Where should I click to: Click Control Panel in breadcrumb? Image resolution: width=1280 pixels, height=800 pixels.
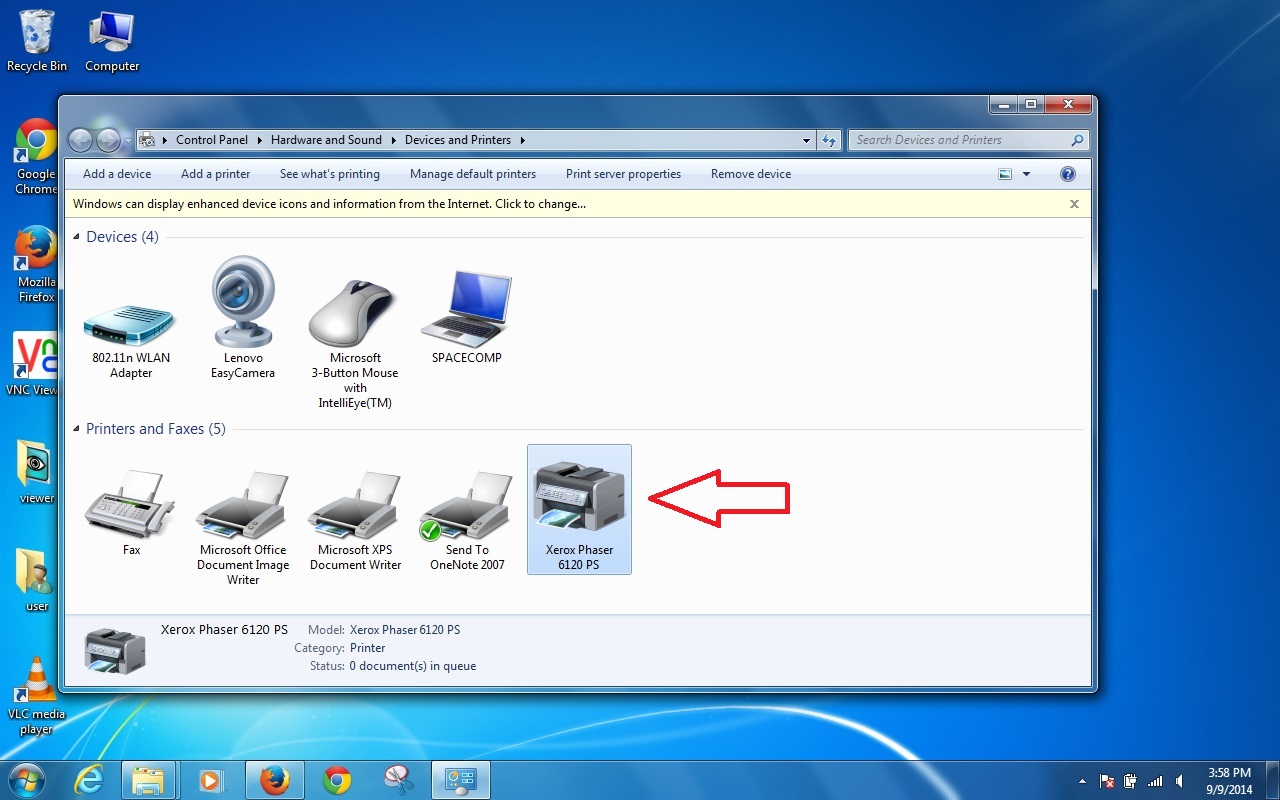tap(212, 140)
